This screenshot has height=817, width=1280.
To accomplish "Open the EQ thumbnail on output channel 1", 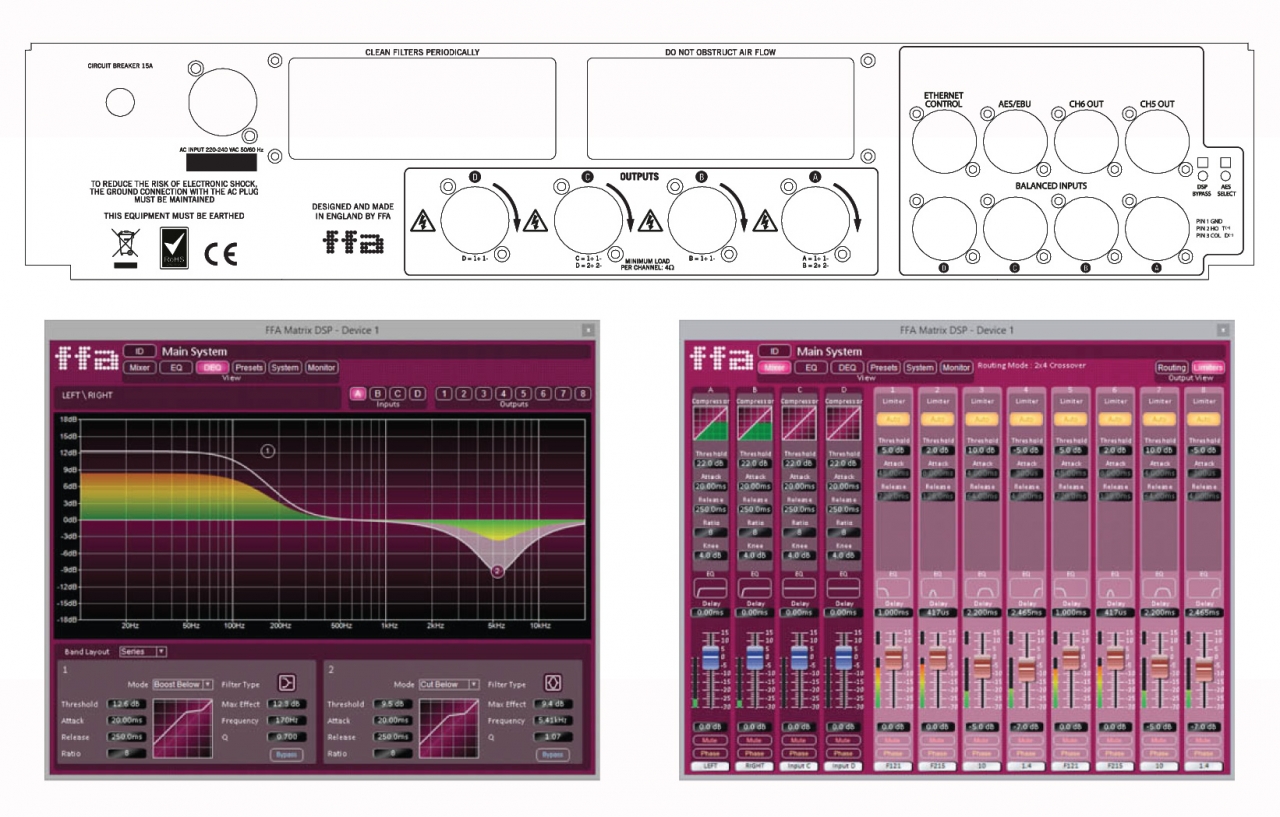I will tap(893, 590).
